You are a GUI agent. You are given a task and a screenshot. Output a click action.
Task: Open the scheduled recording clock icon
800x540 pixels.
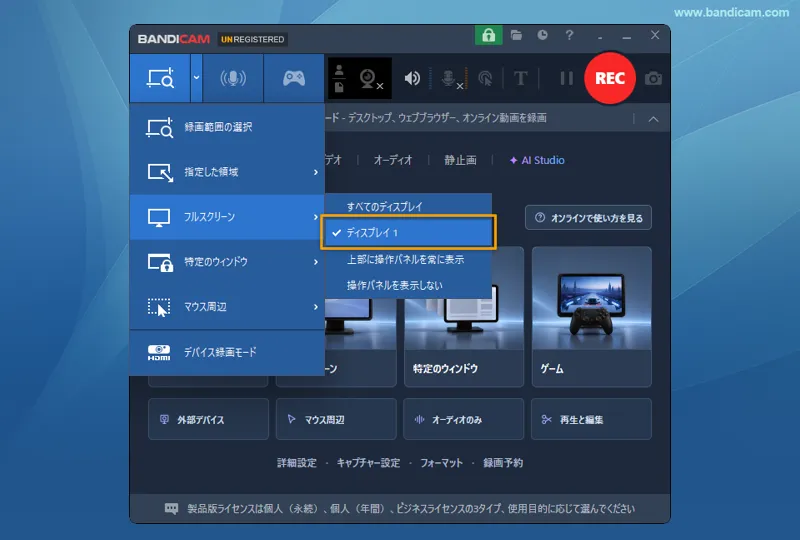(542, 35)
